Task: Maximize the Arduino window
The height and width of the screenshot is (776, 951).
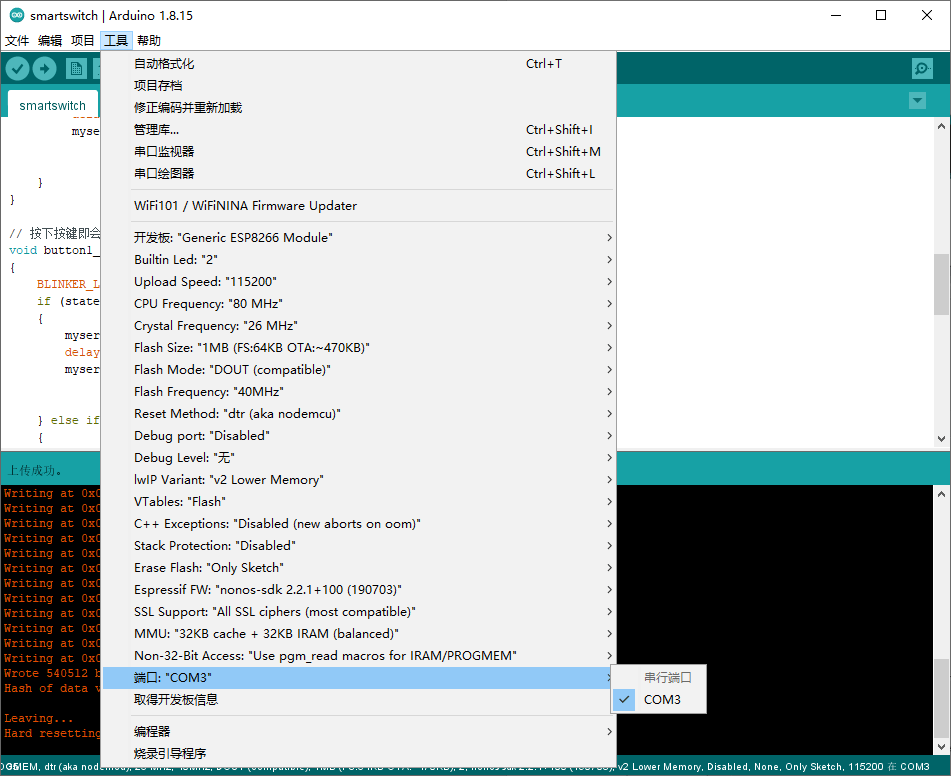Action: click(881, 15)
